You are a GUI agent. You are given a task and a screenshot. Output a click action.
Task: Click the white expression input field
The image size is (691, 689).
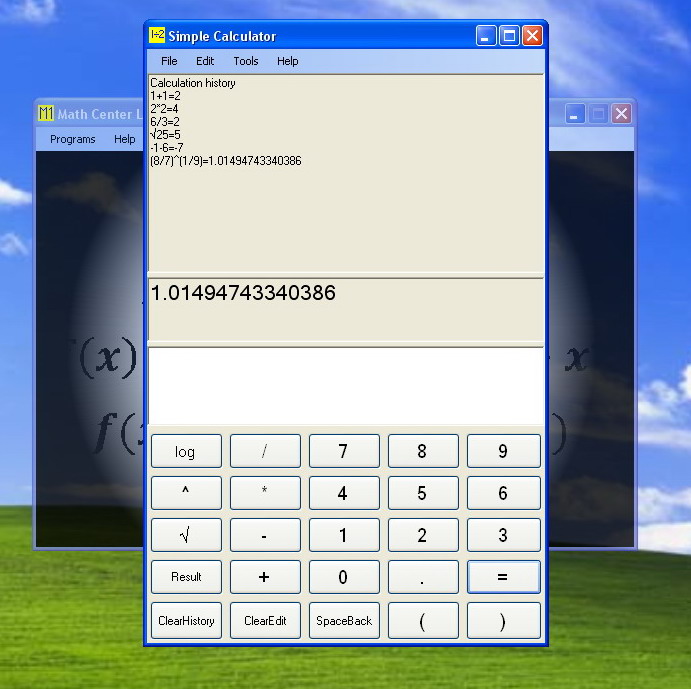click(346, 386)
